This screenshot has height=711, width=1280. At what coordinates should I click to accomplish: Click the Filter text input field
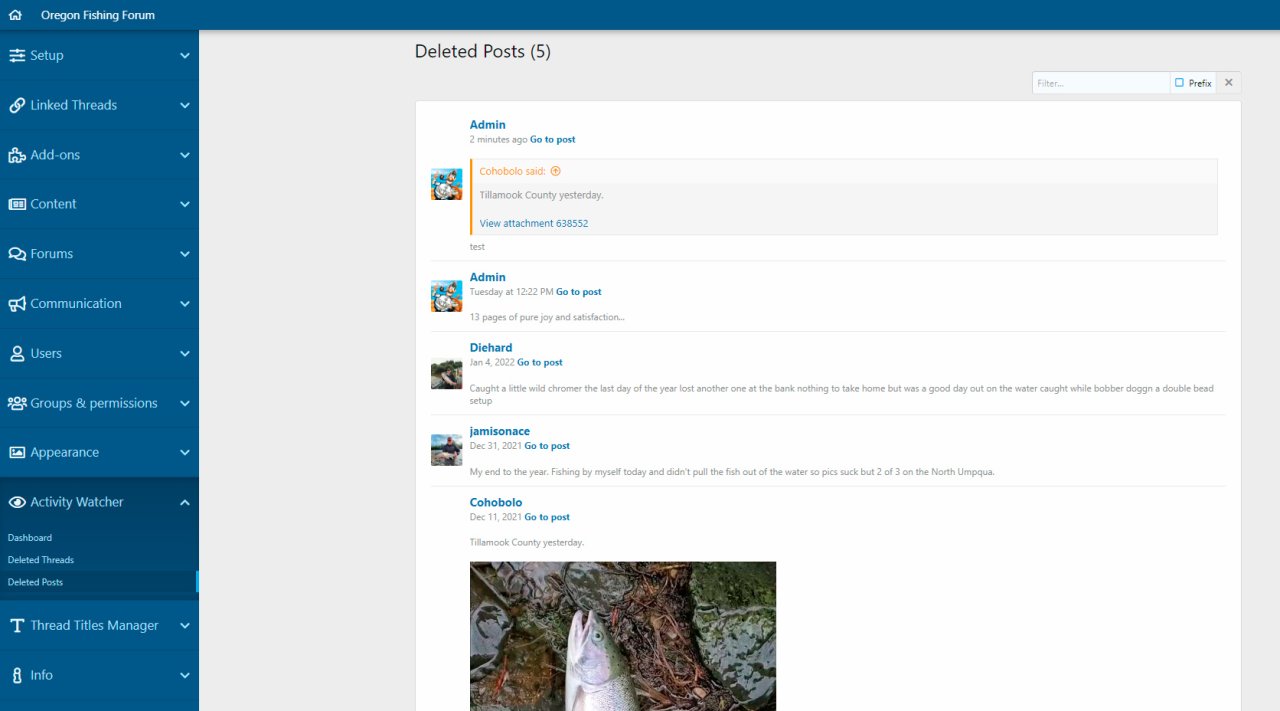click(x=1100, y=83)
